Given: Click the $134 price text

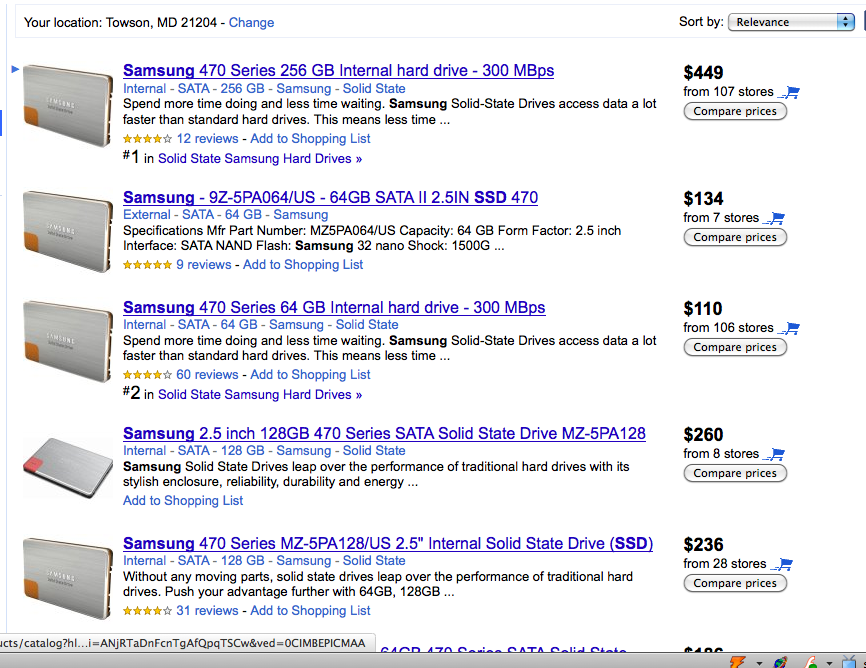Looking at the screenshot, I should pyautogui.click(x=703, y=199).
